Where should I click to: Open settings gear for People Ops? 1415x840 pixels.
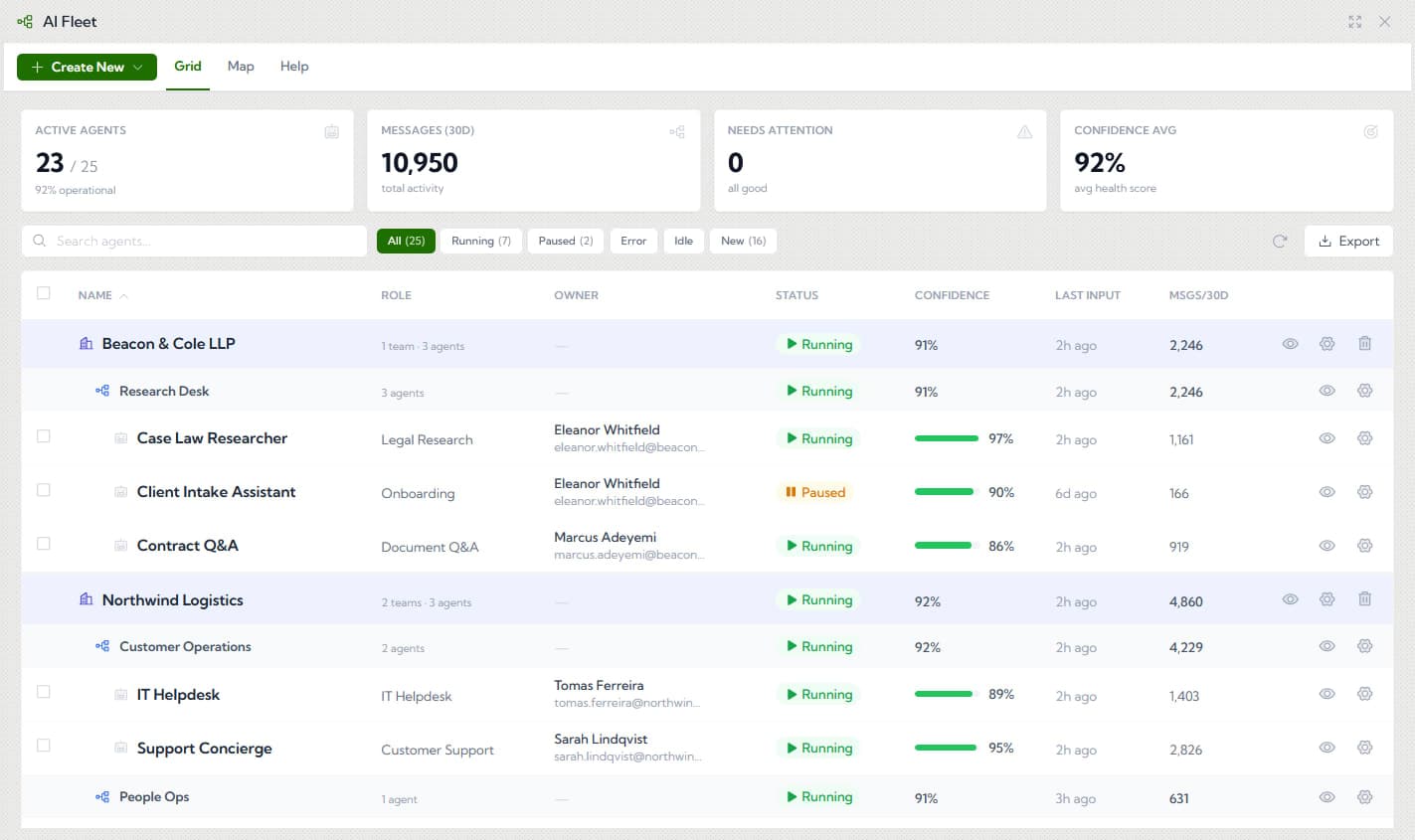(1364, 797)
